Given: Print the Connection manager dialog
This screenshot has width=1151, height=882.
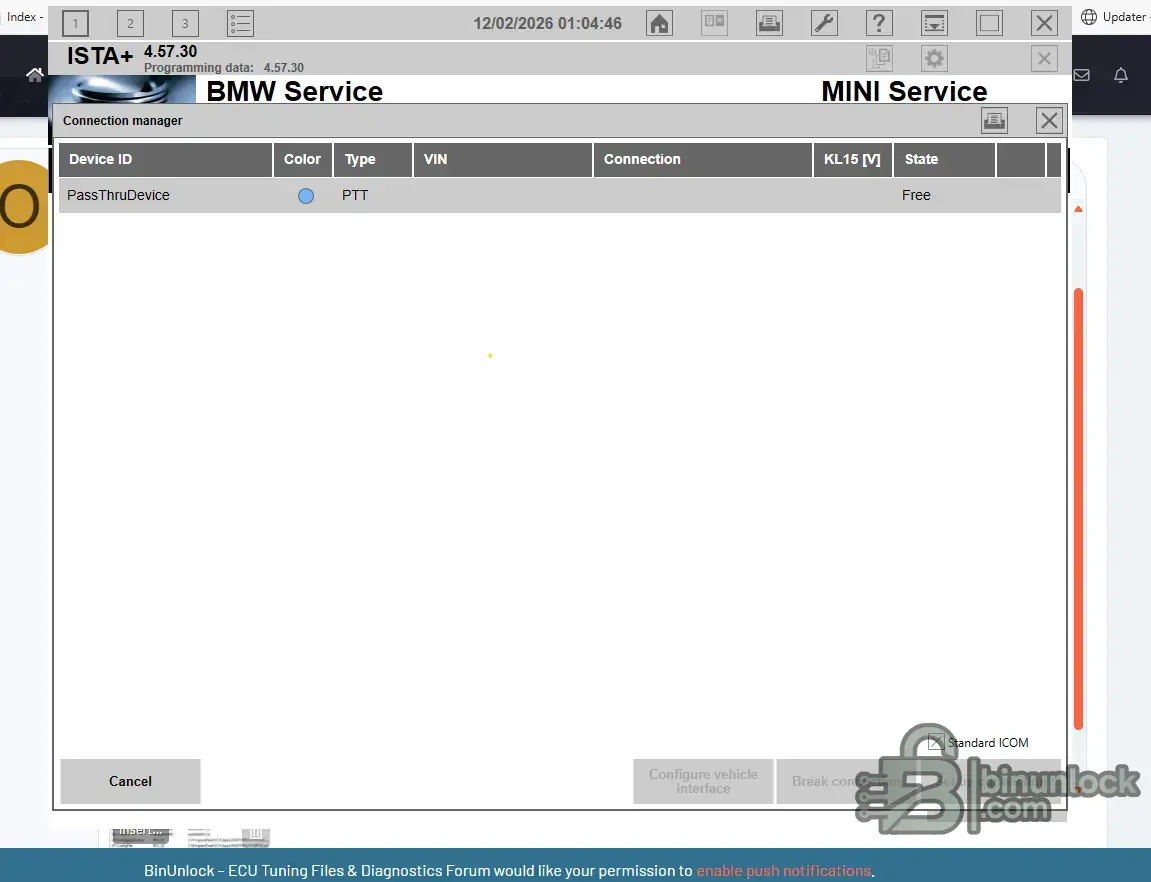Looking at the screenshot, I should 994,121.
